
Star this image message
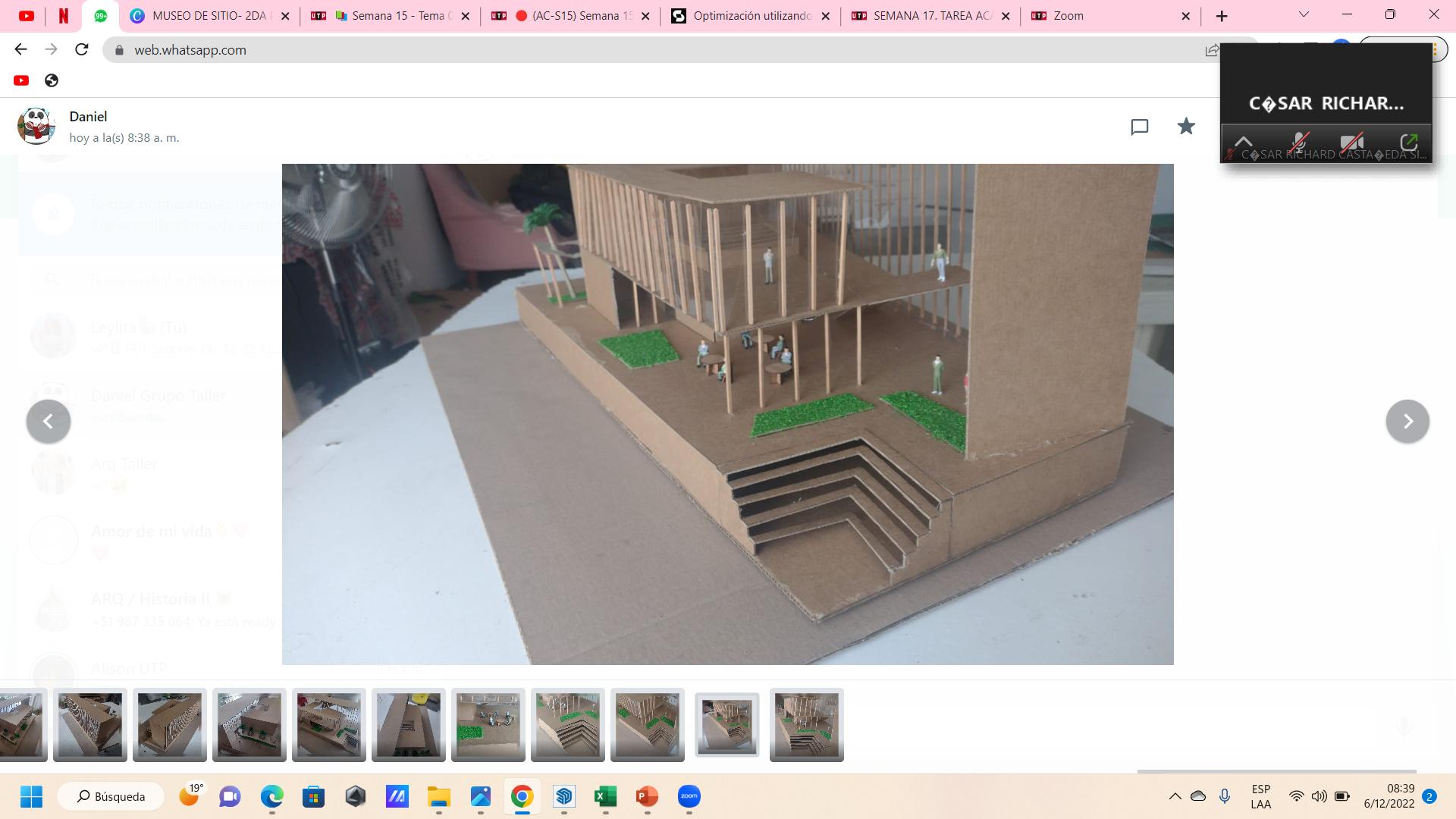point(1186,127)
